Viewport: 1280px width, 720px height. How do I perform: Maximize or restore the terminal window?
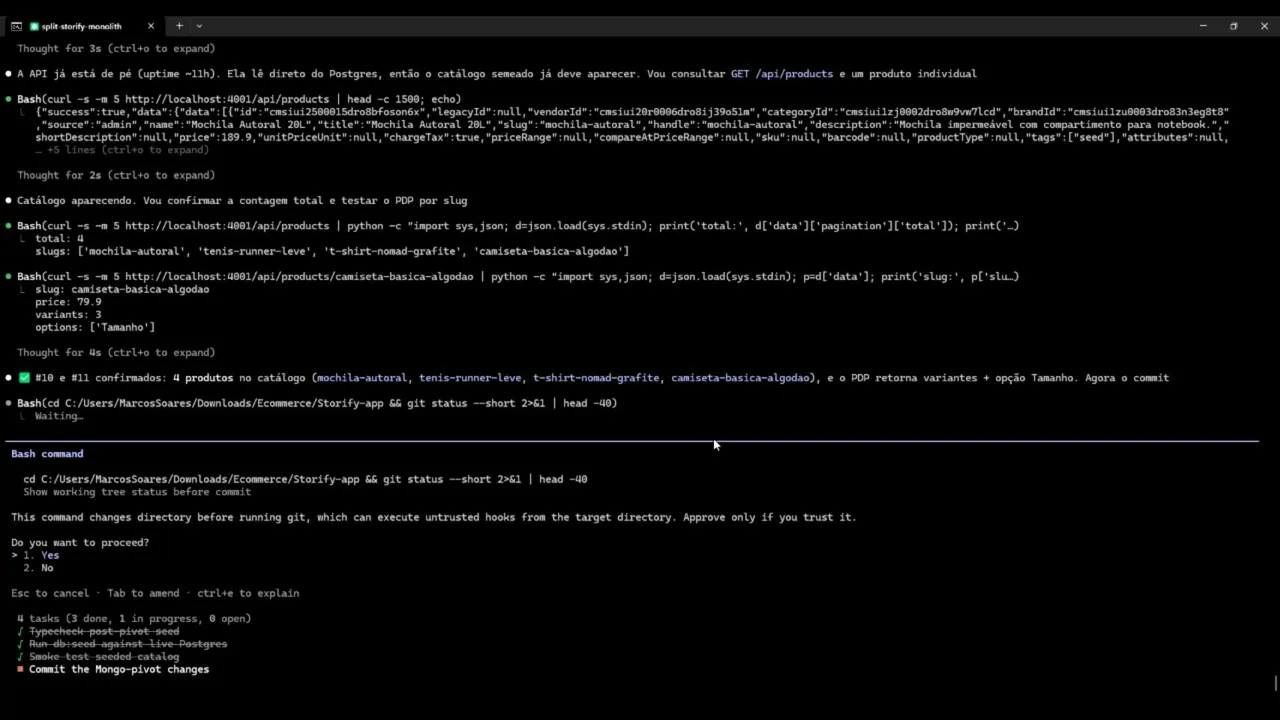(x=1234, y=26)
